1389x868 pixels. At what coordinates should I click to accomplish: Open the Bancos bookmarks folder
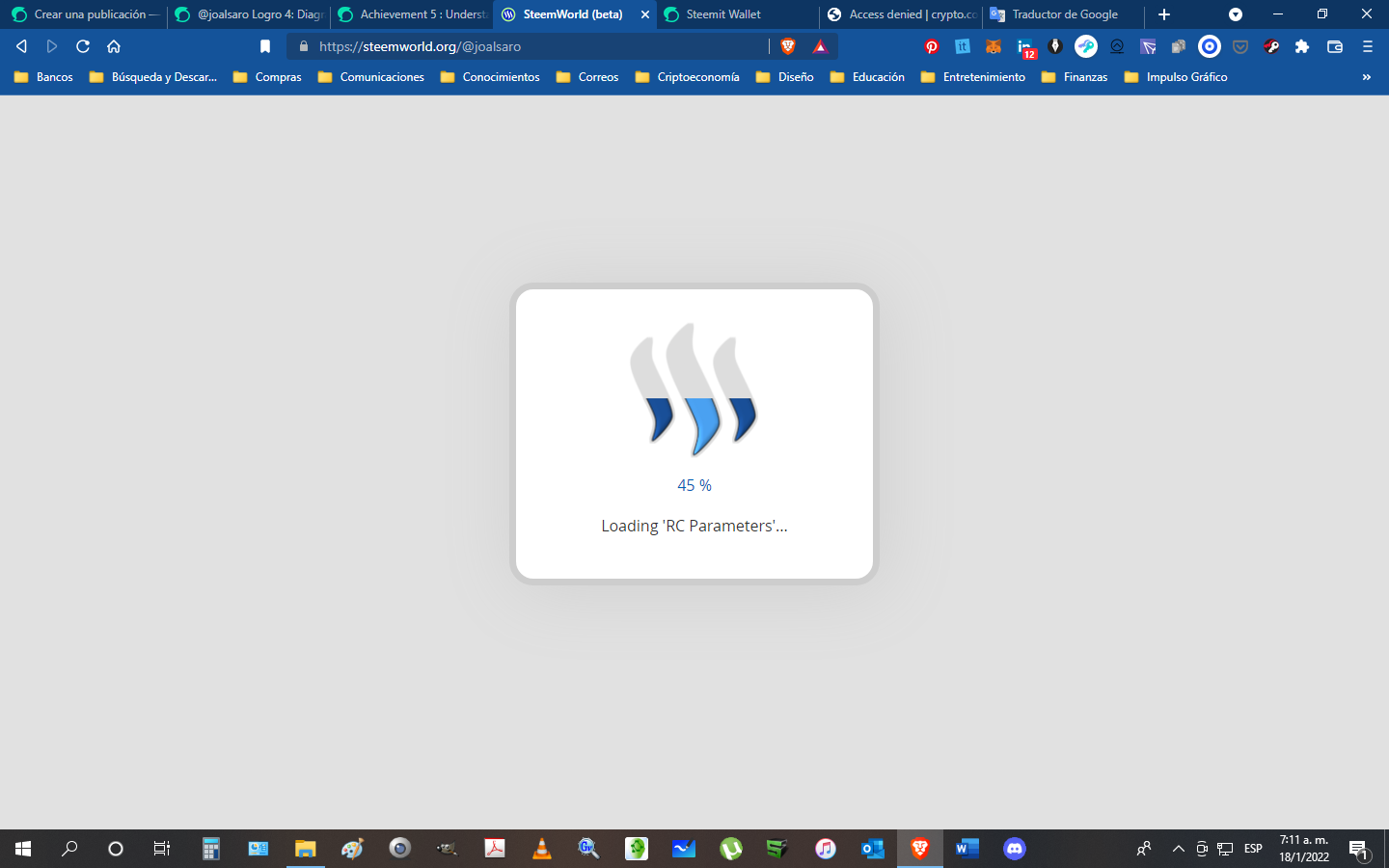[43, 77]
